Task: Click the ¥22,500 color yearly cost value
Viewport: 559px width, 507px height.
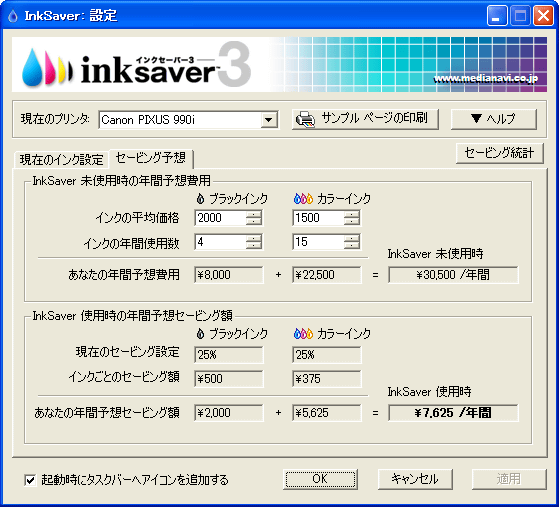Action: (x=327, y=275)
